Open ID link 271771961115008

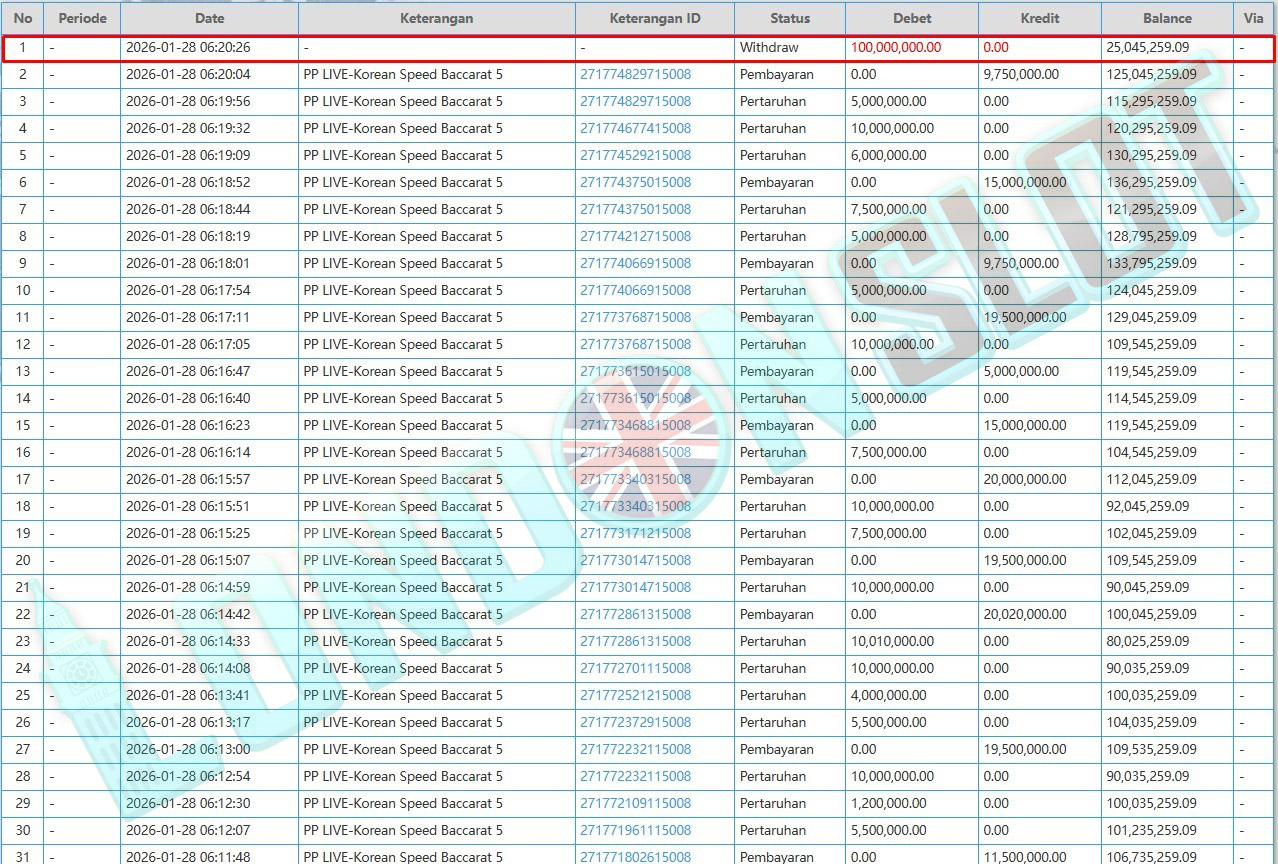click(635, 830)
